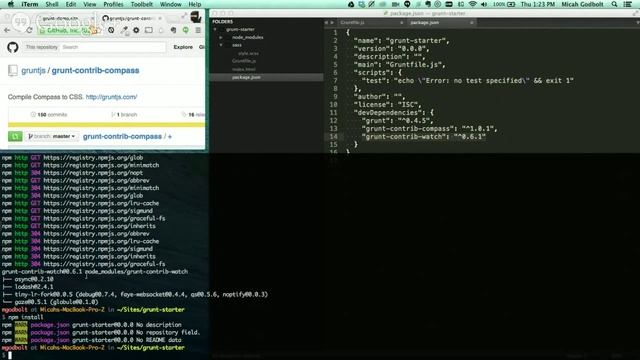Open the Edit menu in menu bar

pos(71,4)
